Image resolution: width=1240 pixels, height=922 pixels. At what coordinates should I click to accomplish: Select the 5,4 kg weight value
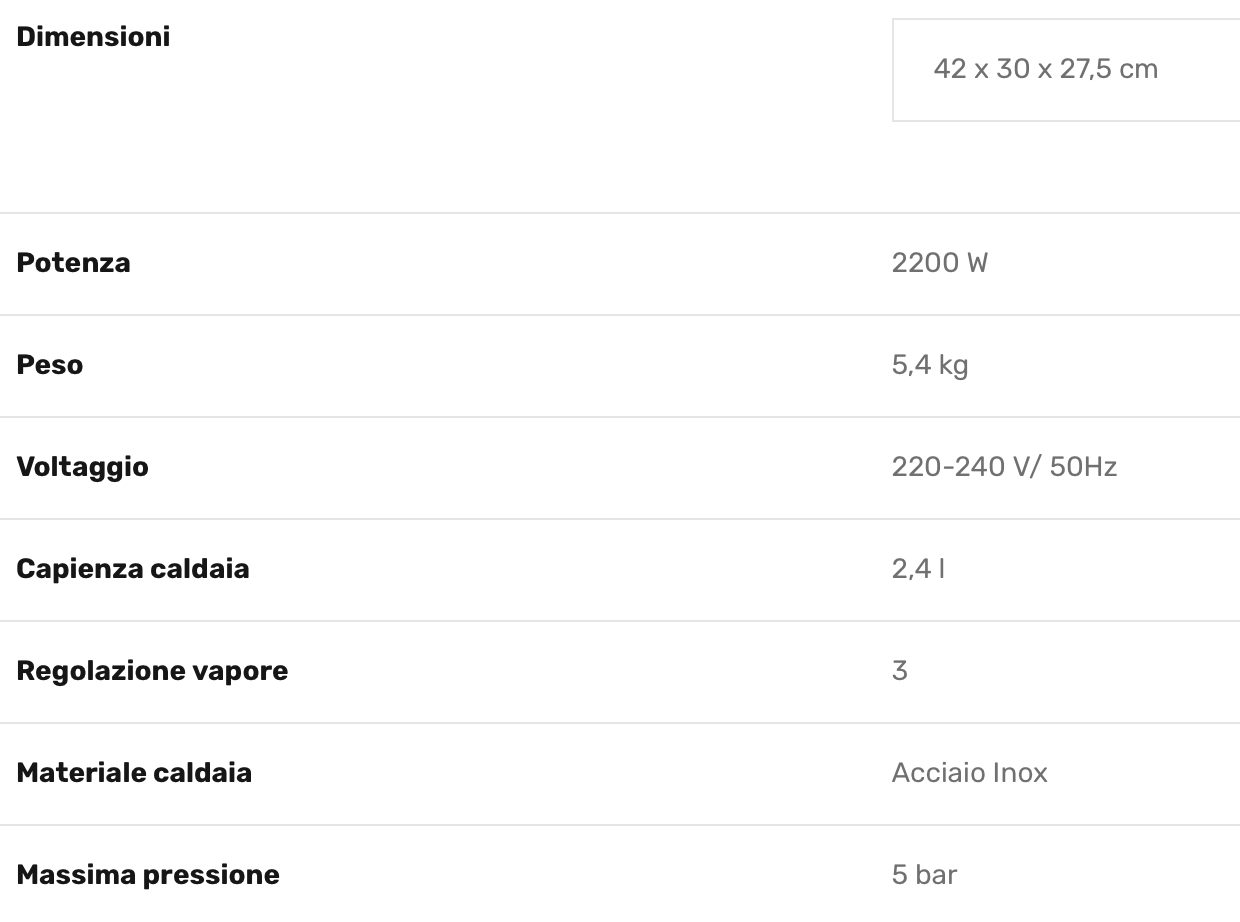pyautogui.click(x=930, y=365)
